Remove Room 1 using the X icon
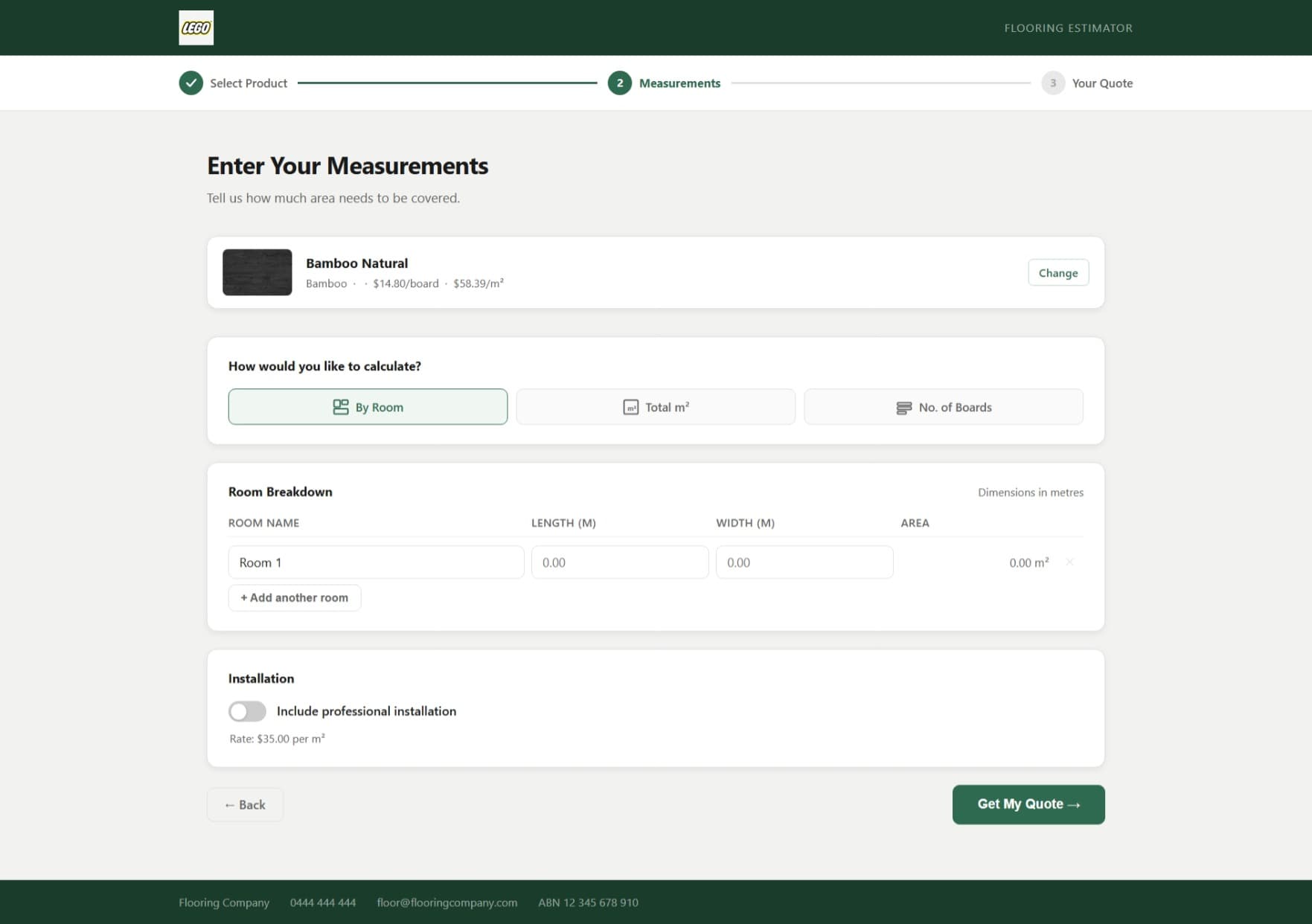 coord(1069,562)
